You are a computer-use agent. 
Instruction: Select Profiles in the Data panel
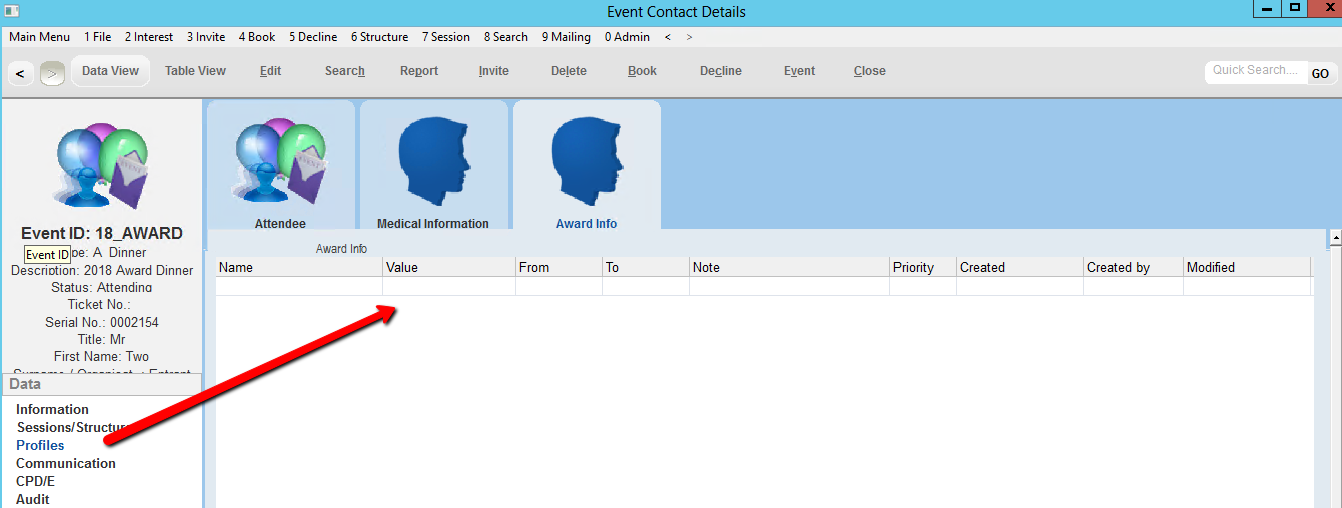tap(40, 445)
